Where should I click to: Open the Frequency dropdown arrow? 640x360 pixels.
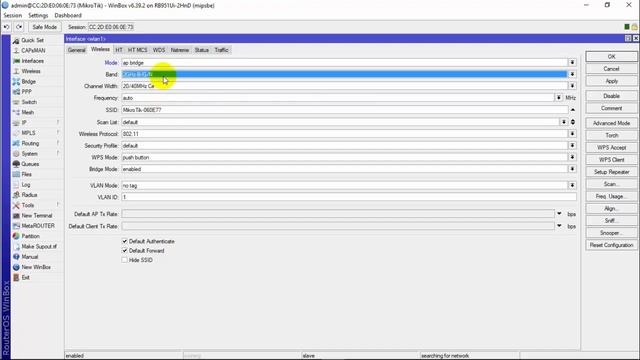[558, 98]
